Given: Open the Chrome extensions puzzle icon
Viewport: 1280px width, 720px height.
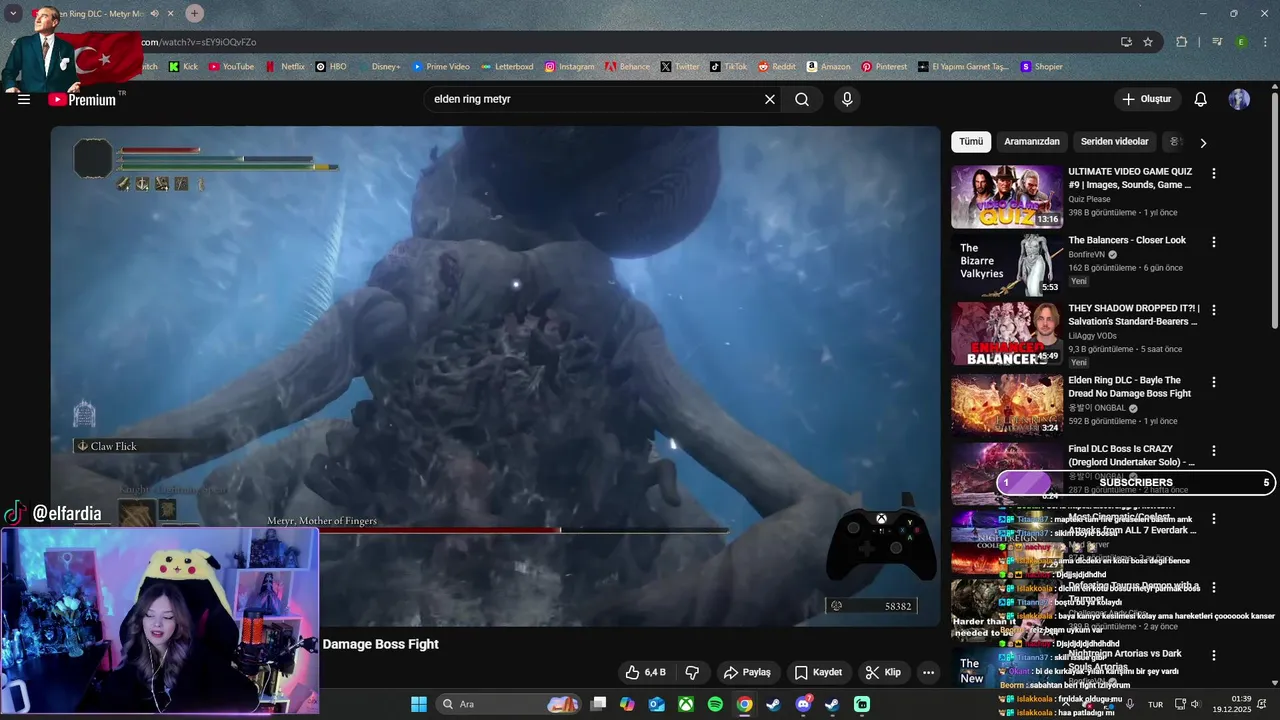Looking at the screenshot, I should coord(1182,42).
